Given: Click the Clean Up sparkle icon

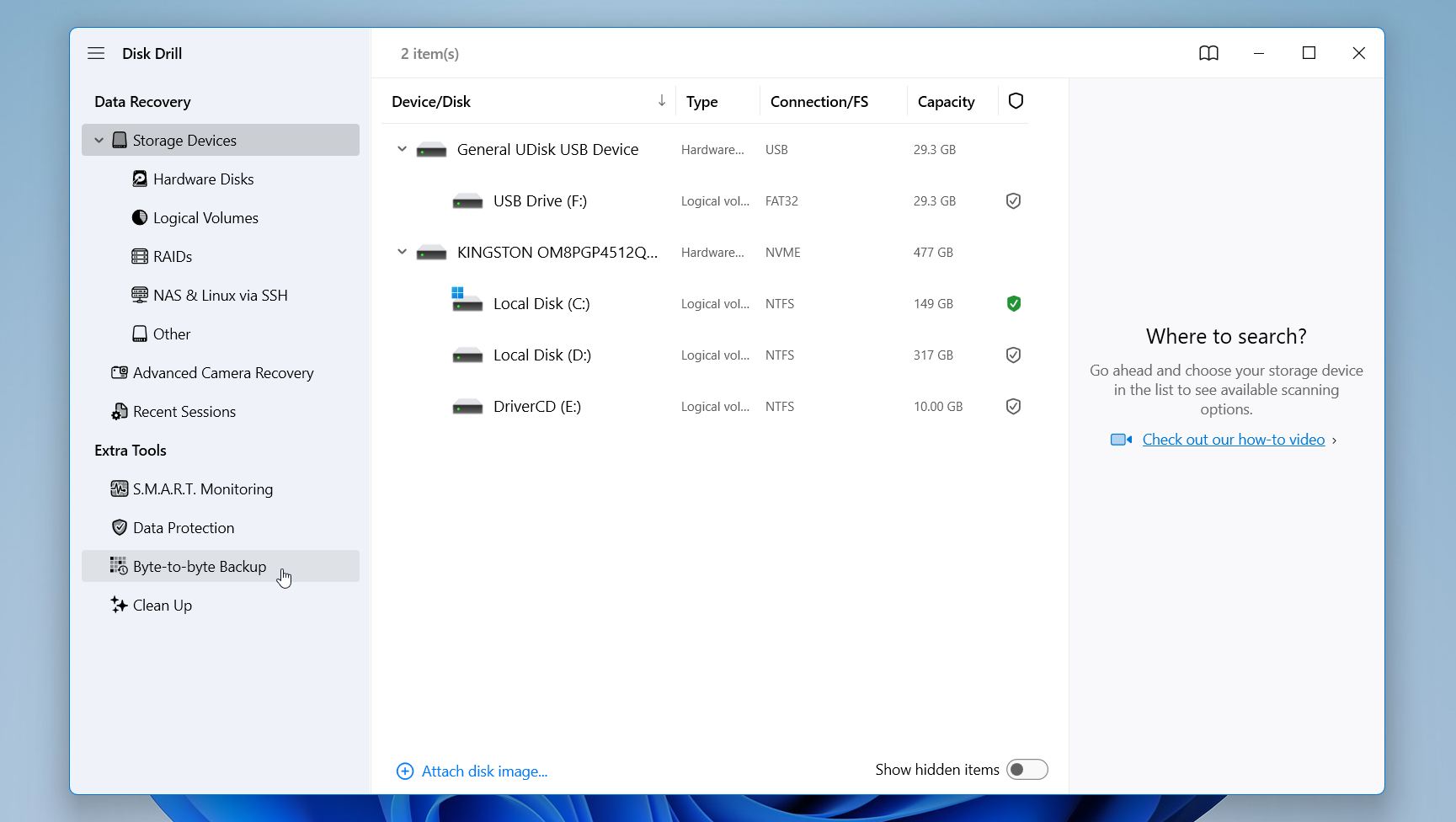Looking at the screenshot, I should (x=120, y=605).
